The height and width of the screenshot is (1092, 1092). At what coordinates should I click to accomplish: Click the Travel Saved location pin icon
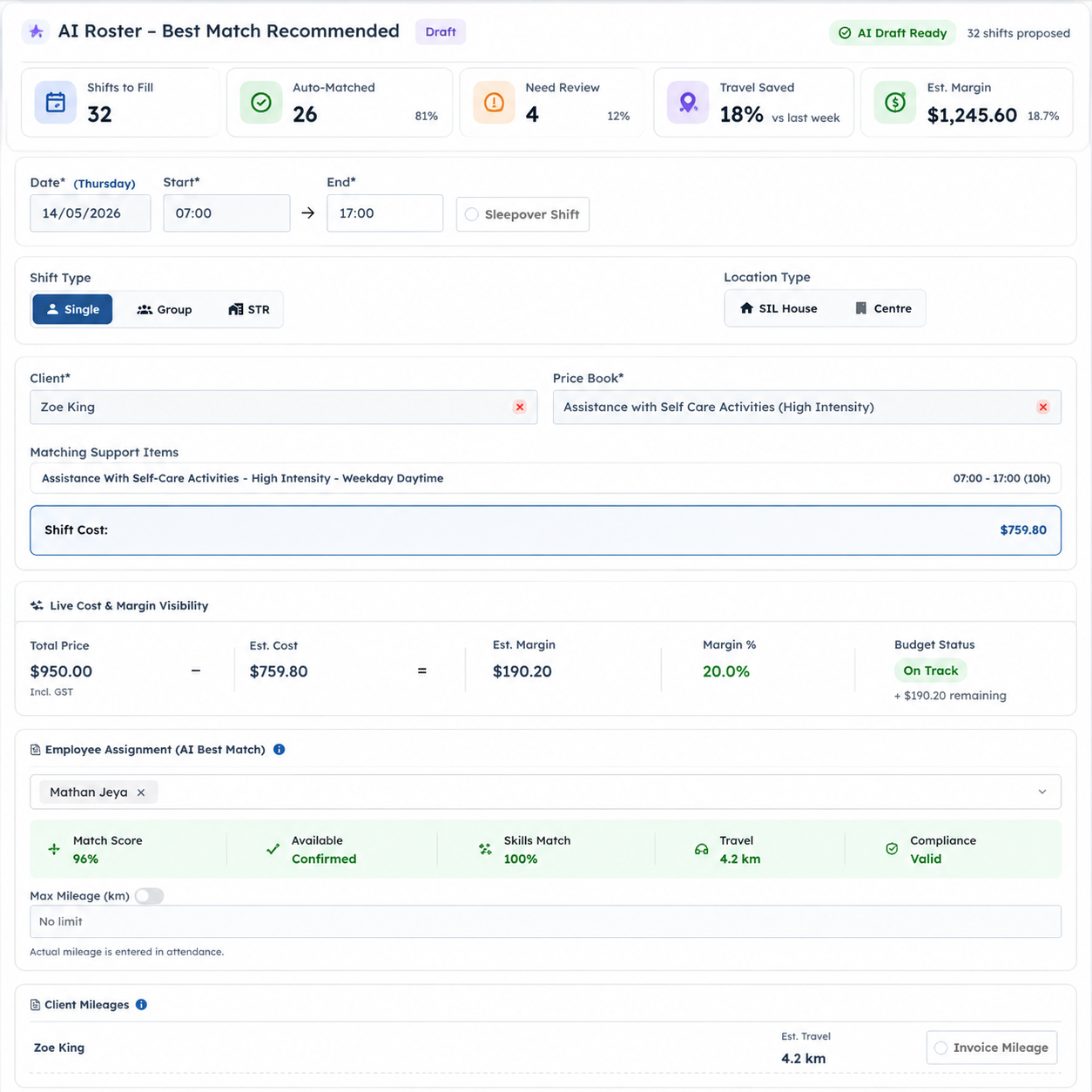click(688, 103)
